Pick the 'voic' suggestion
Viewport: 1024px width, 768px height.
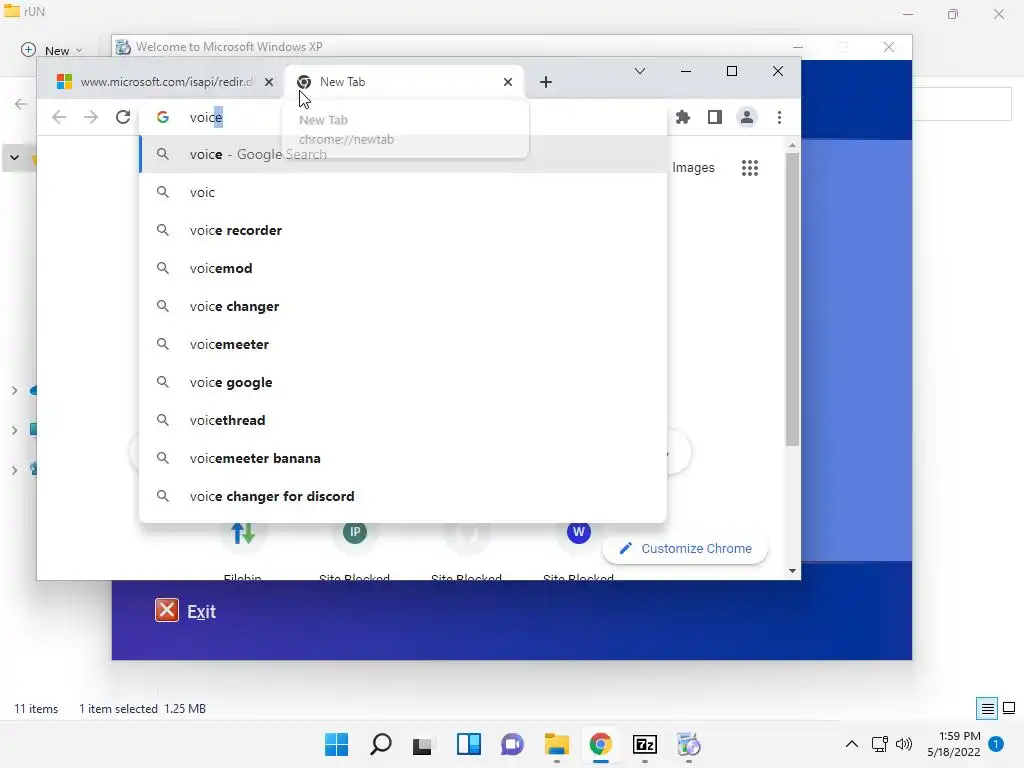403,192
